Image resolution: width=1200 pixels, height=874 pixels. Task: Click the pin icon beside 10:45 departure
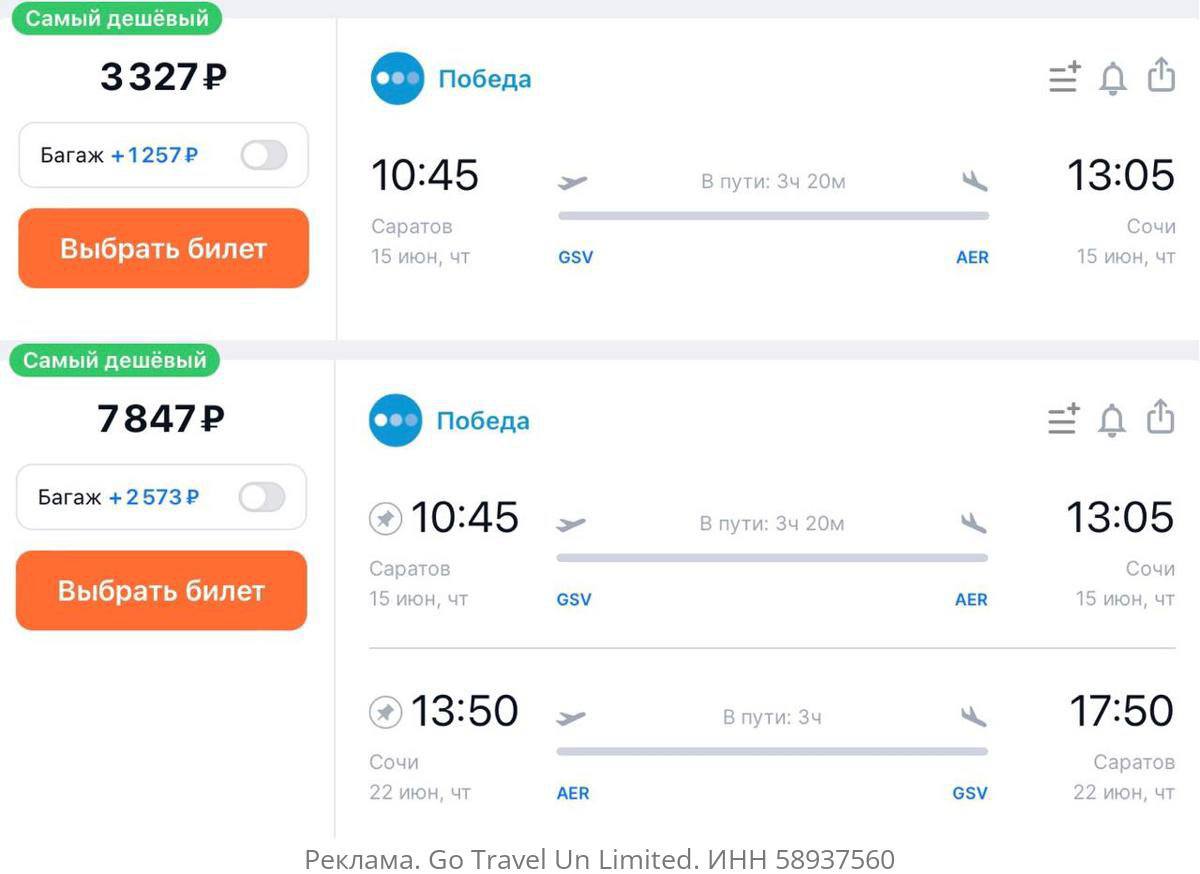(x=385, y=519)
